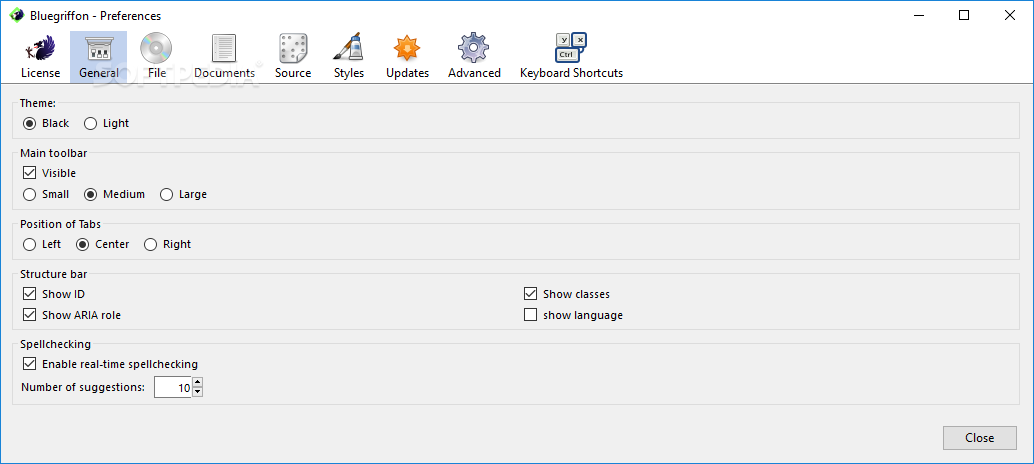The image size is (1034, 464).
Task: Choose Large toolbar size
Action: click(166, 194)
